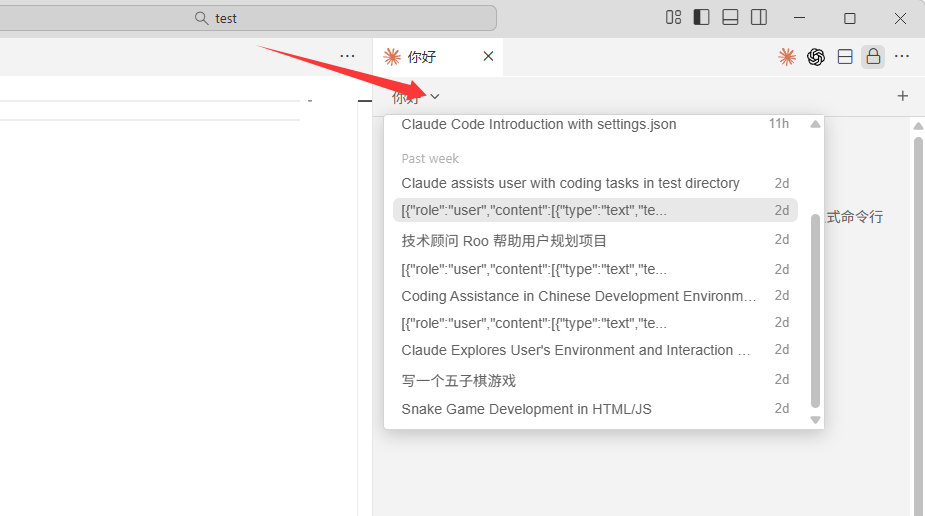Open the Customize Layout icon

pos(673,18)
